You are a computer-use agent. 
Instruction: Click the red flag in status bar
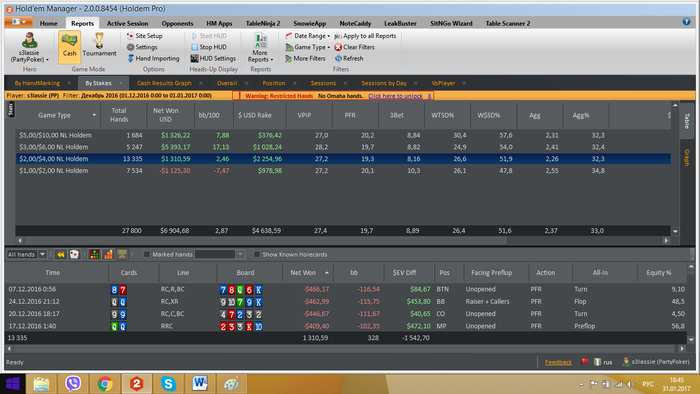click(x=584, y=362)
